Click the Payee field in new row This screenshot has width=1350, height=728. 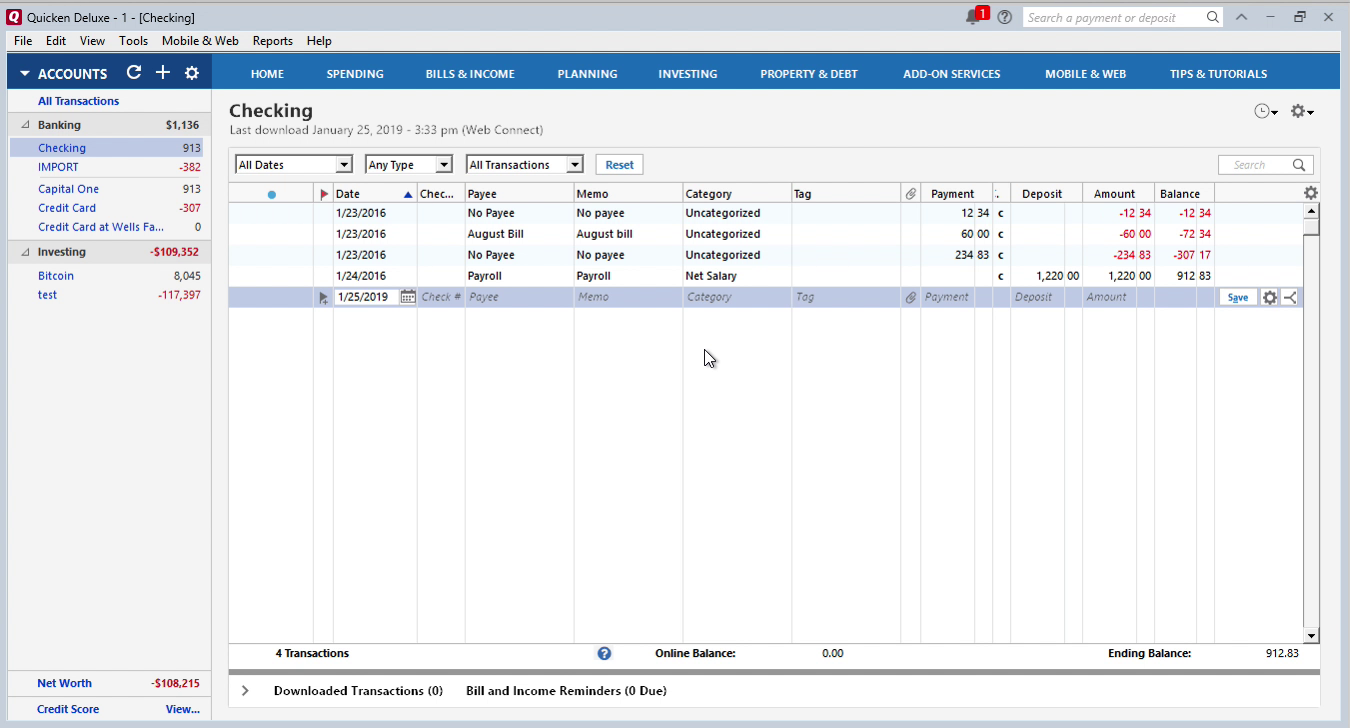519,297
